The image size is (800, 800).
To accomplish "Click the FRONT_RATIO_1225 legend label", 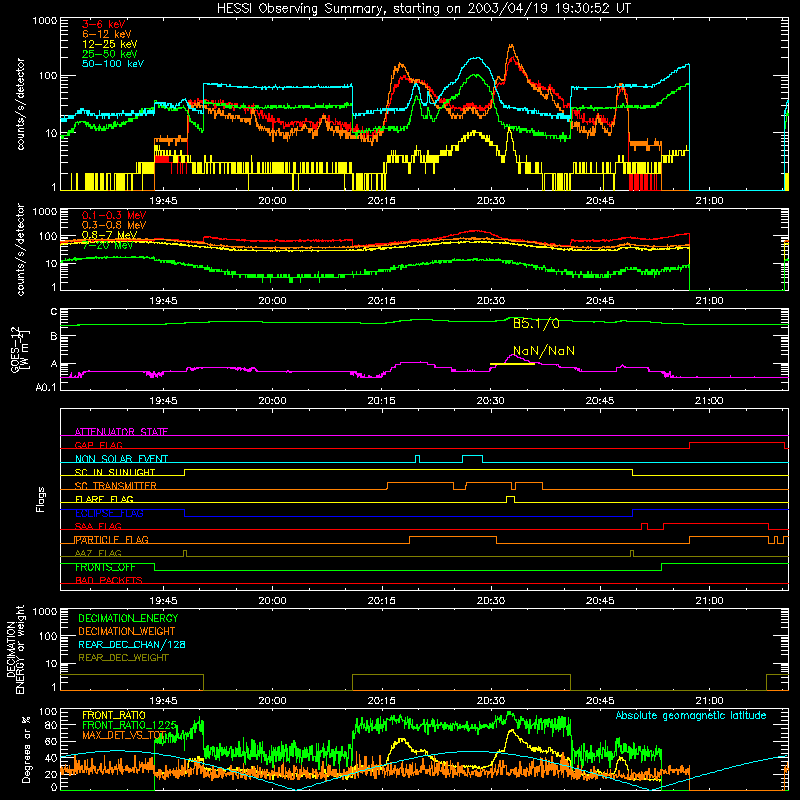I will [x=130, y=726].
